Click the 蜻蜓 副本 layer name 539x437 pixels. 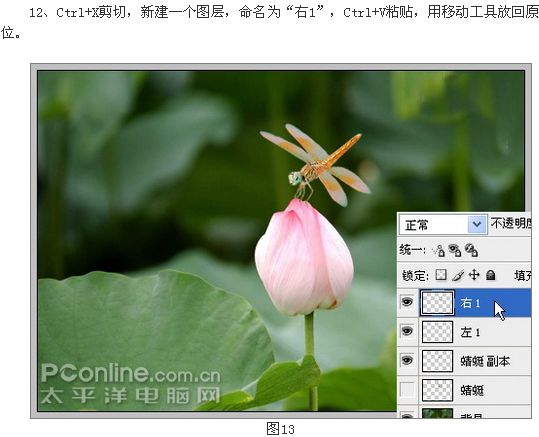(485, 361)
